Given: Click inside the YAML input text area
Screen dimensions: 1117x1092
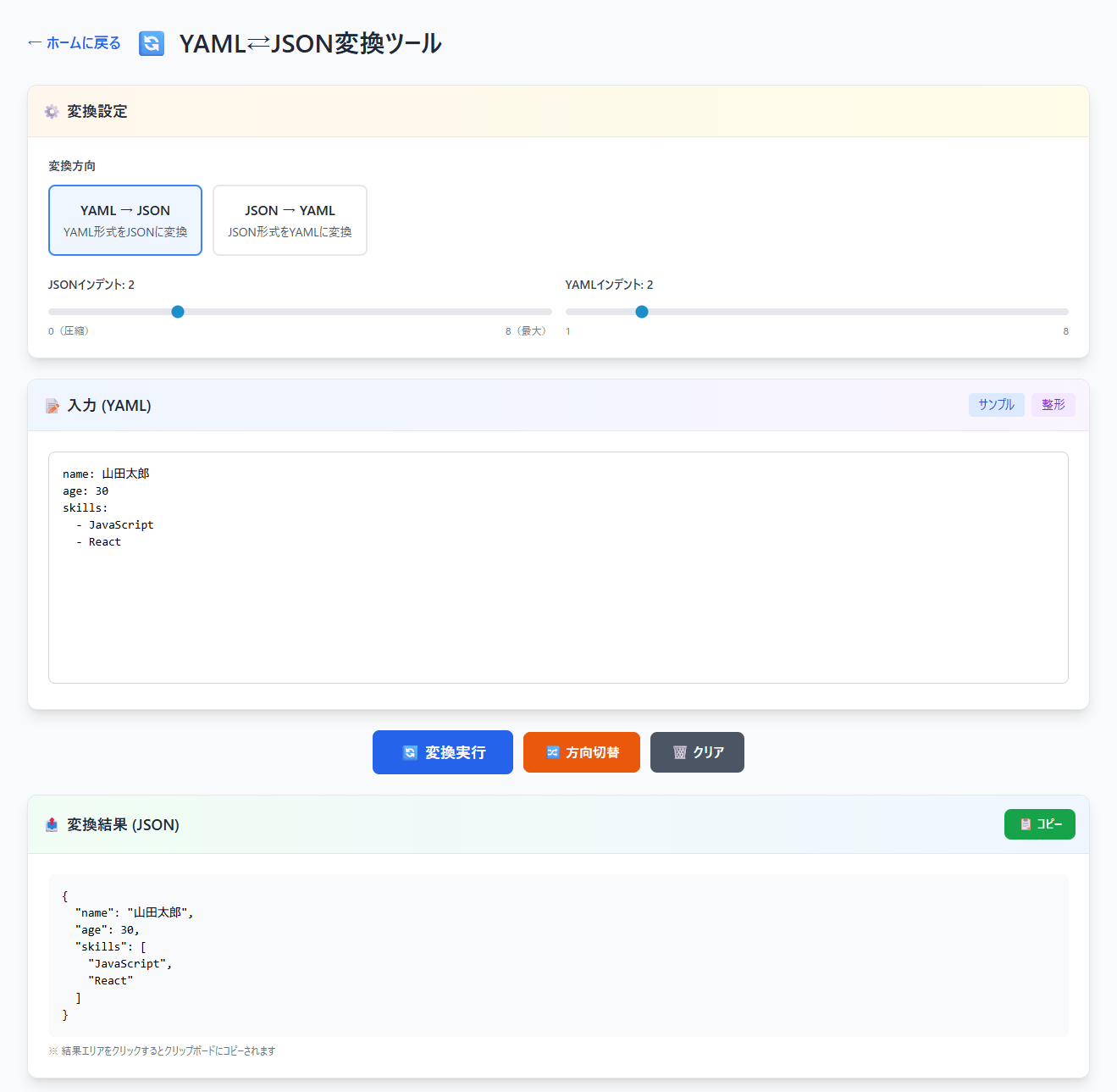Looking at the screenshot, I should 558,593.
